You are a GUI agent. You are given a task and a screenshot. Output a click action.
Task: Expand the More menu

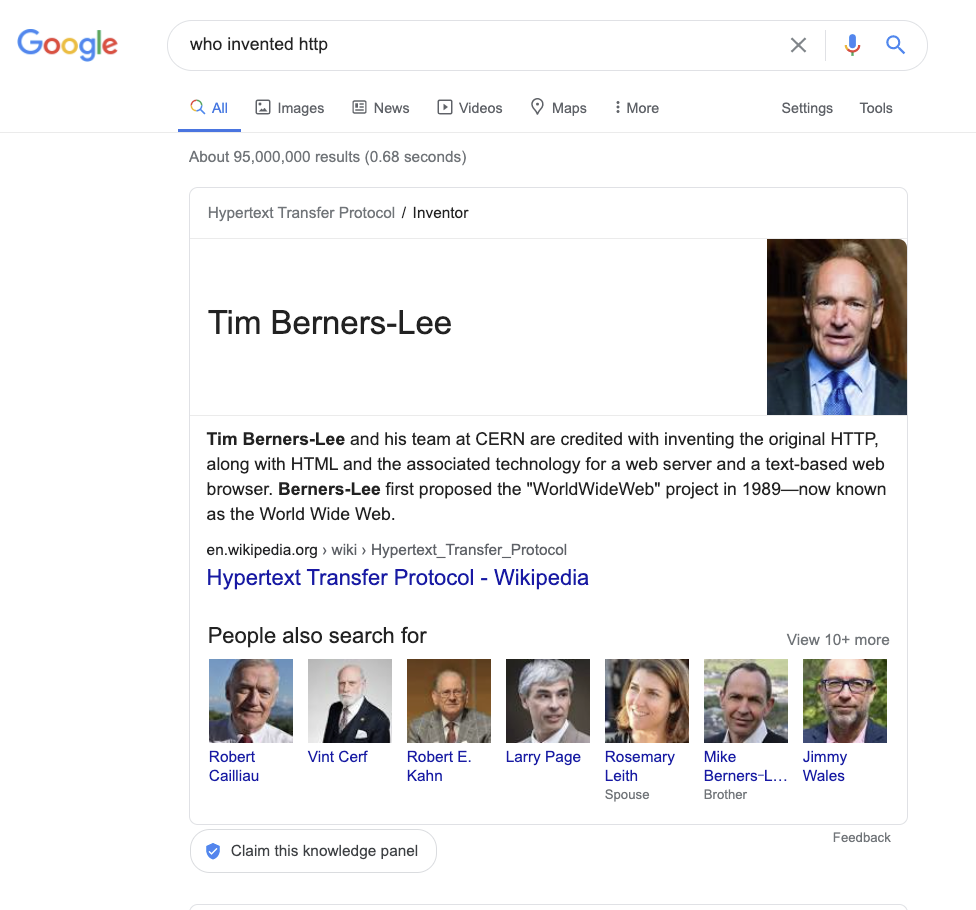636,108
